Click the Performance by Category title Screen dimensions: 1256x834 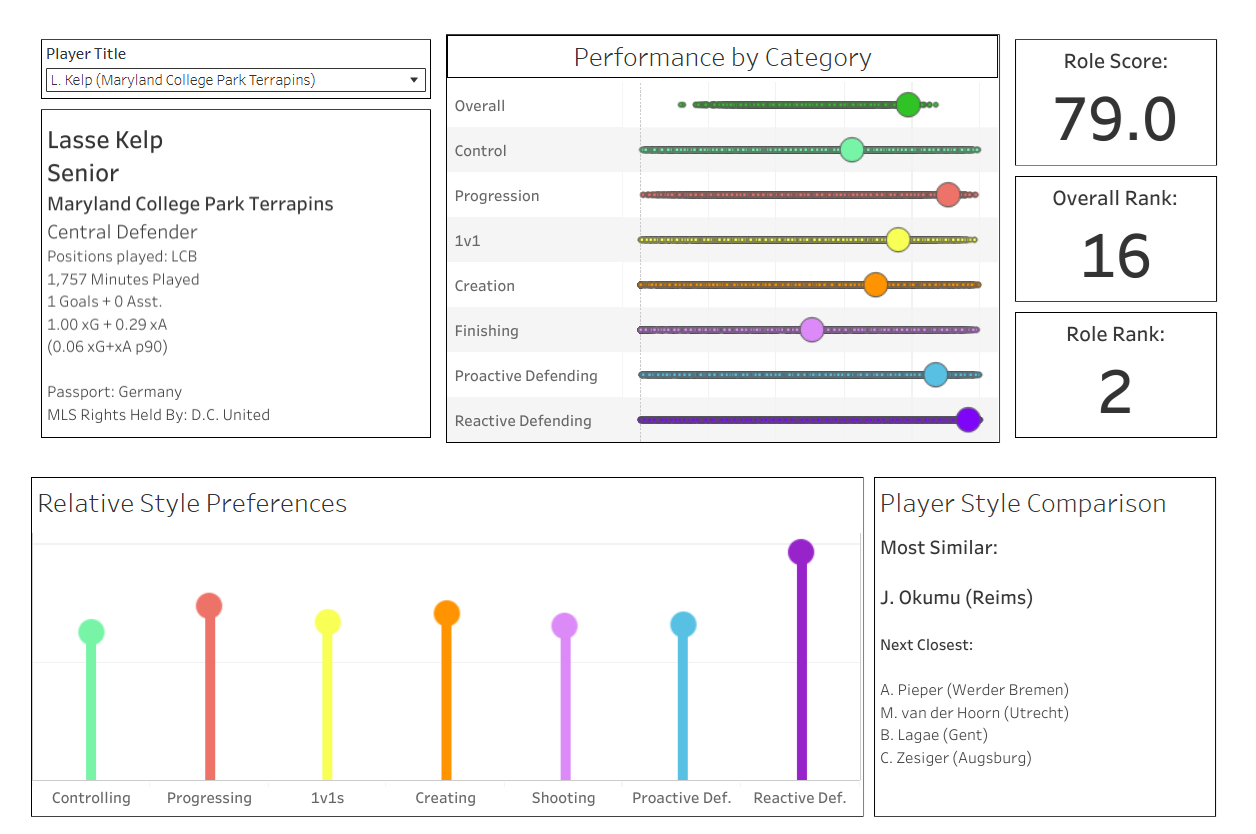click(722, 58)
